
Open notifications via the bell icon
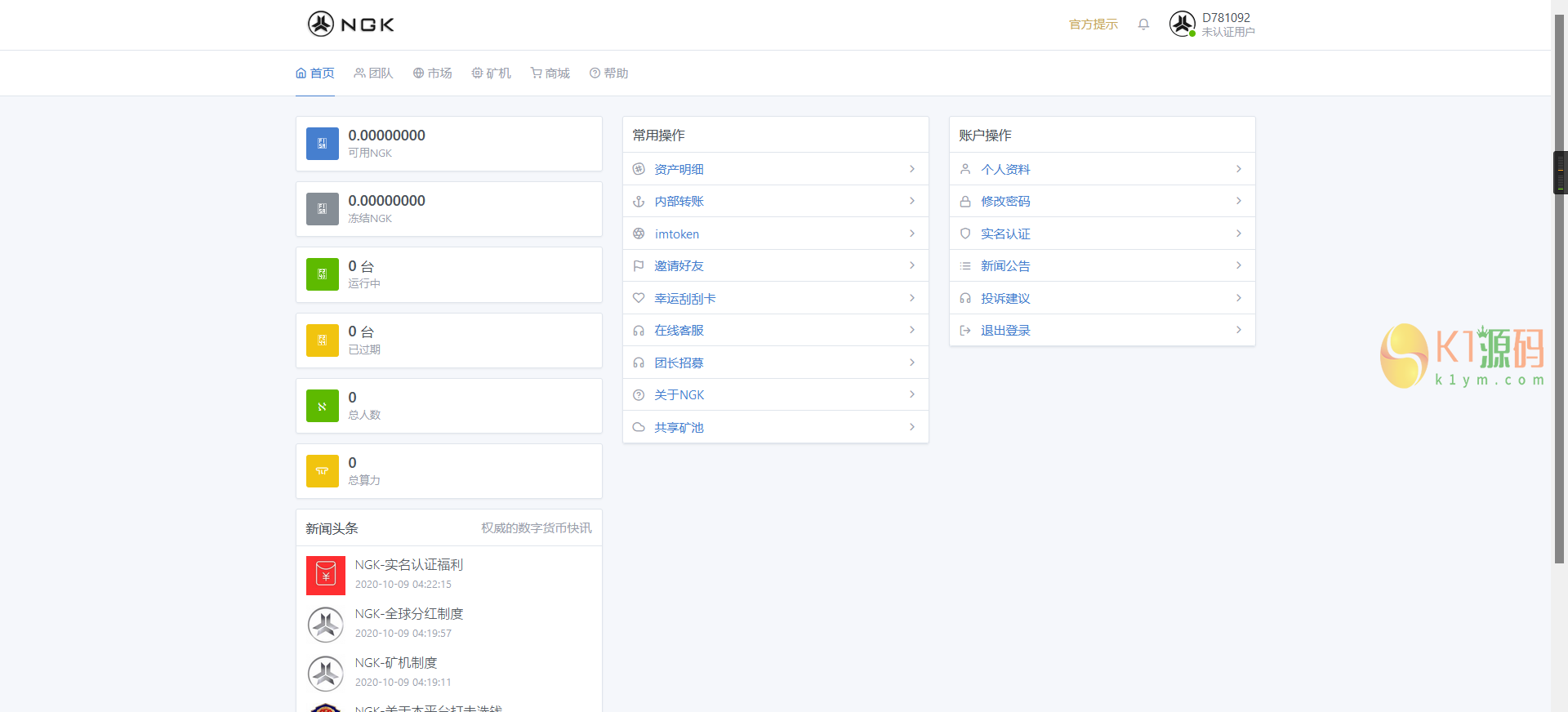[x=1143, y=24]
